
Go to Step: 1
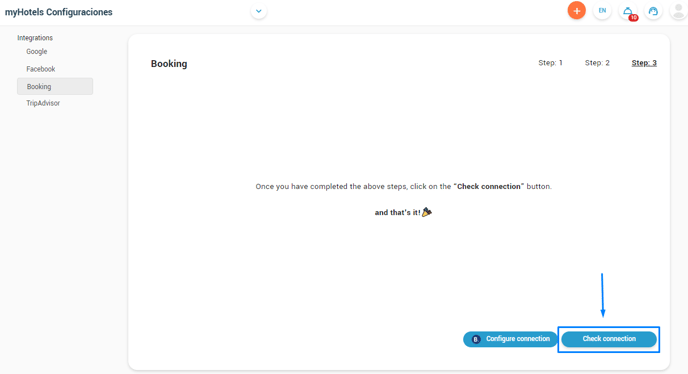tap(550, 63)
